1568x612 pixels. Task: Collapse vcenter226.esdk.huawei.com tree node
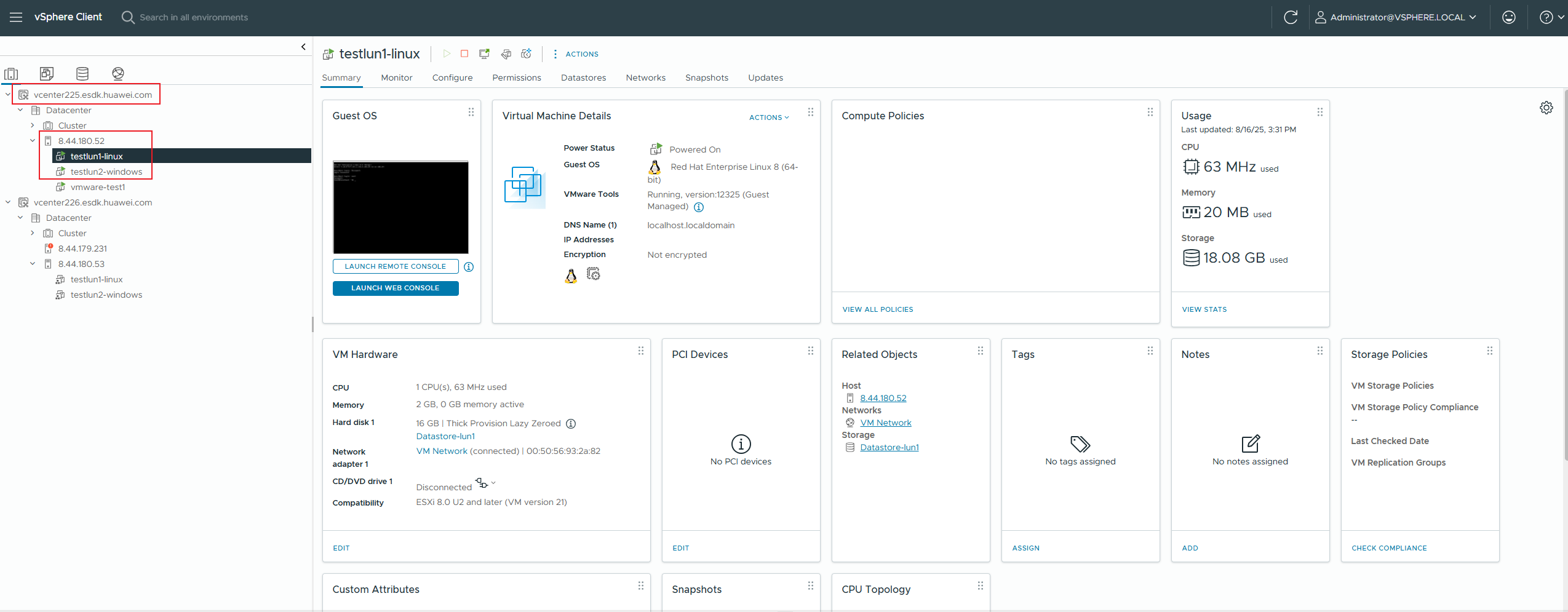click(x=8, y=202)
